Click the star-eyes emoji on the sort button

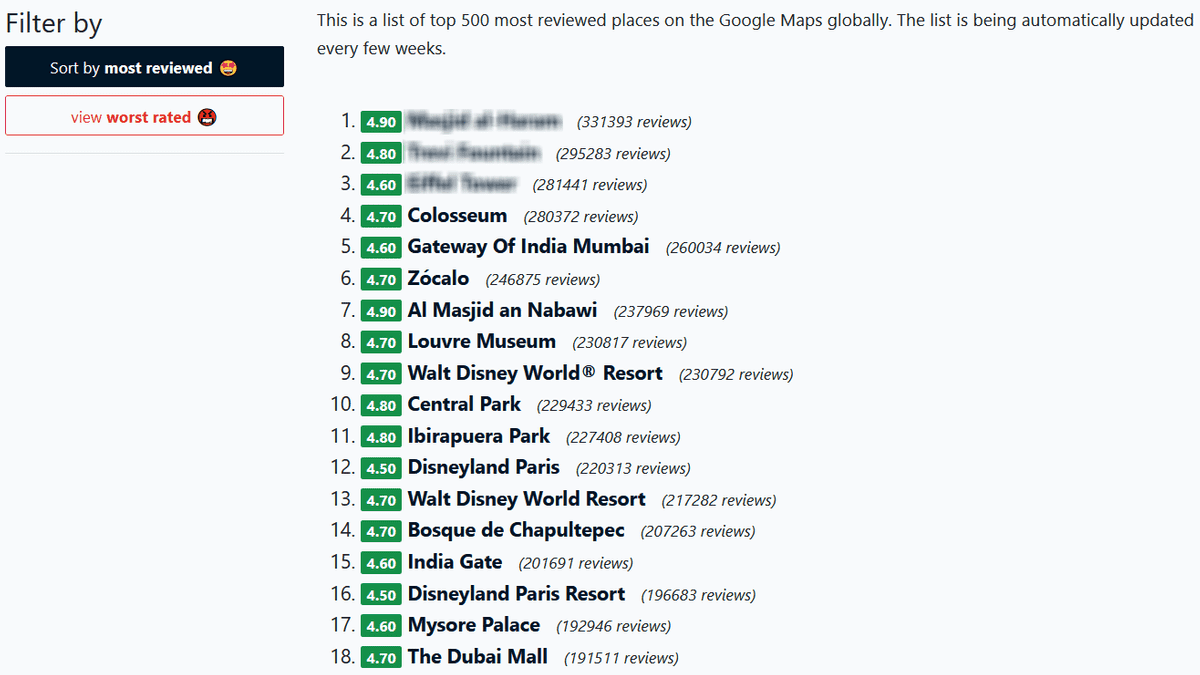(228, 67)
